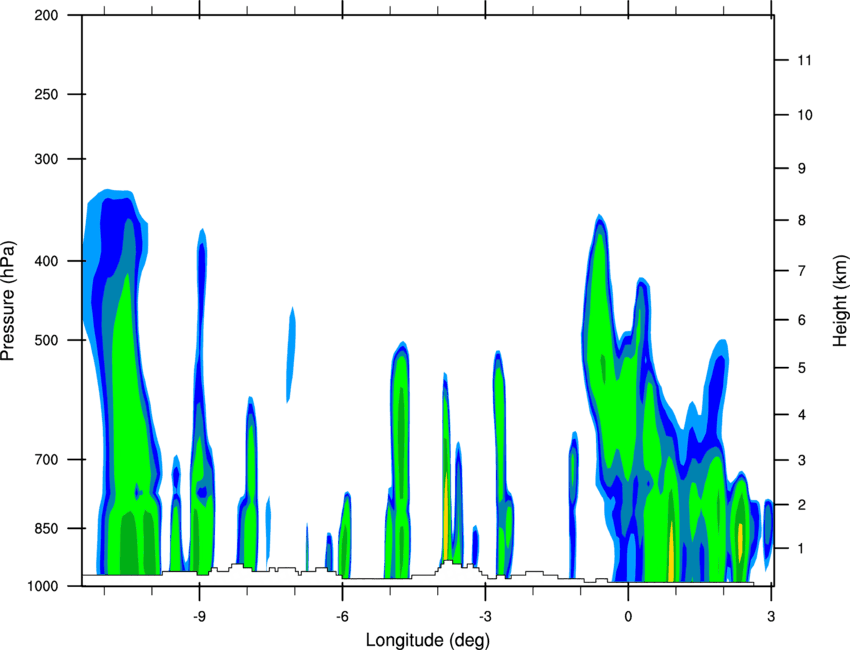Viewport: 850px width, 650px height.
Task: Select the 500 pressure tick label
Action: [x=46, y=340]
